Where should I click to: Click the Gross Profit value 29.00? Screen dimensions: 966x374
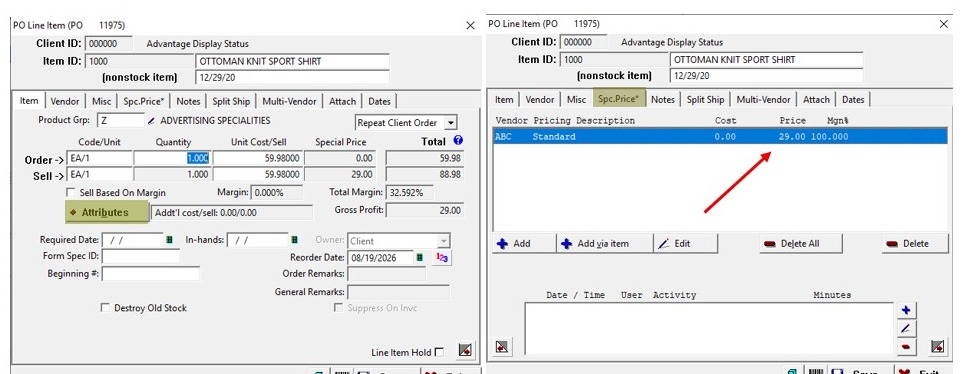pyautogui.click(x=425, y=210)
